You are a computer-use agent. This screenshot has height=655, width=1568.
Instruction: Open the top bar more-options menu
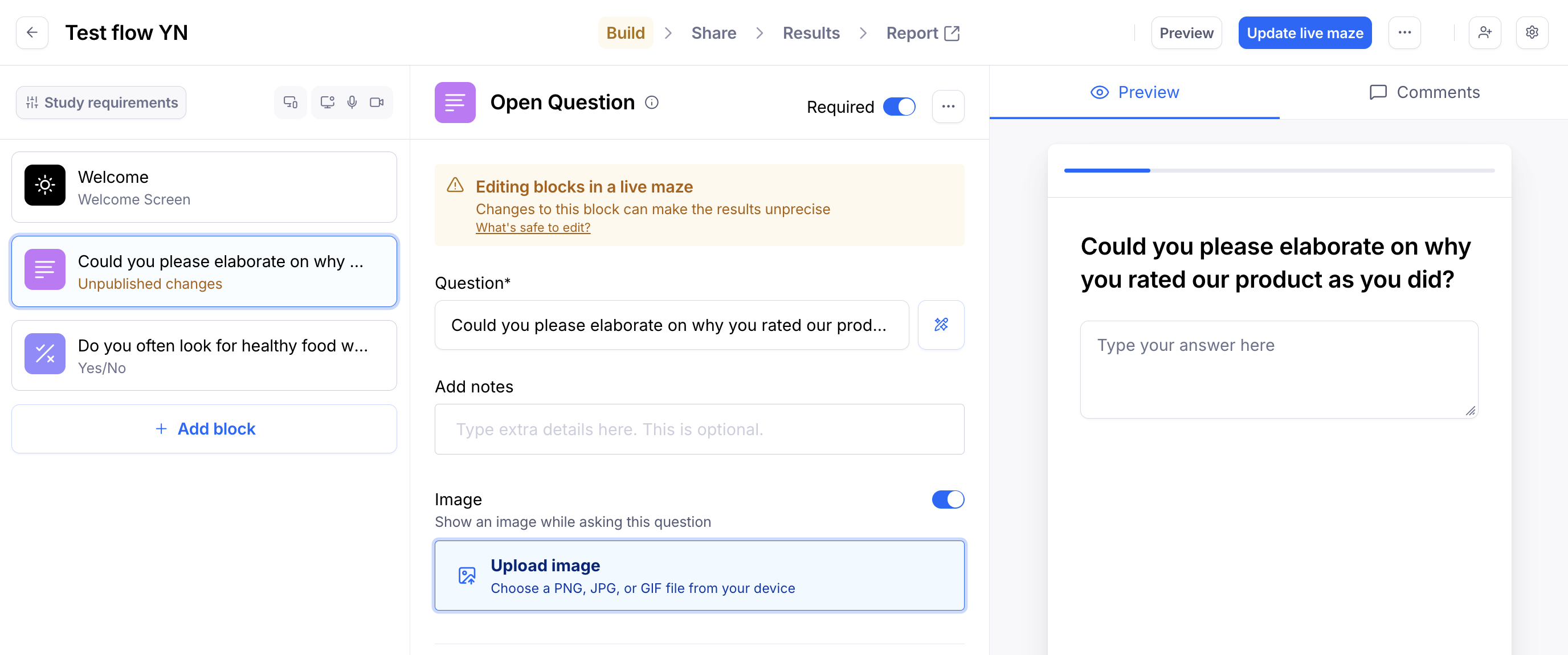pyautogui.click(x=1404, y=33)
